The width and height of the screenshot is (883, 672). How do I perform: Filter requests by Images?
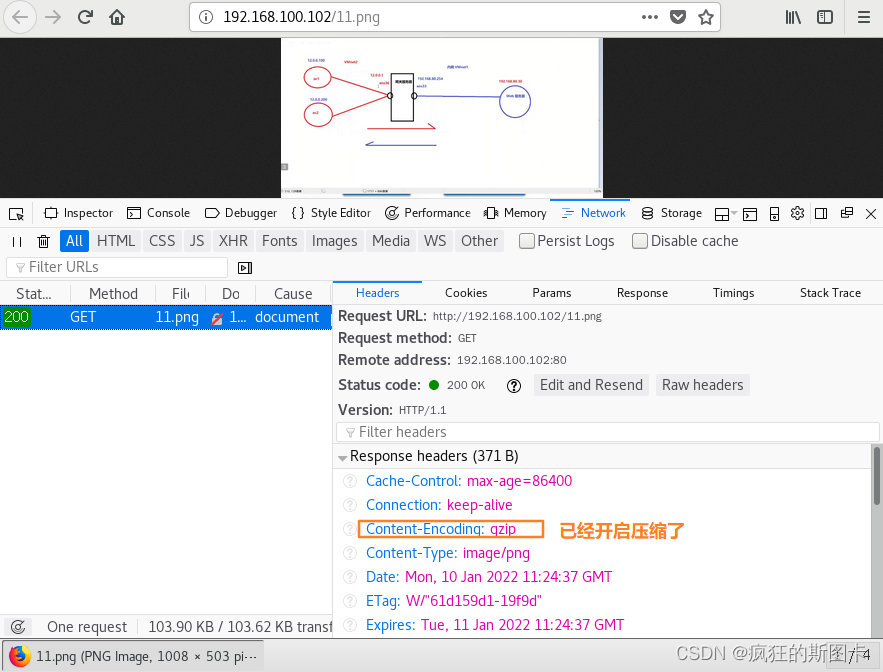tap(335, 241)
